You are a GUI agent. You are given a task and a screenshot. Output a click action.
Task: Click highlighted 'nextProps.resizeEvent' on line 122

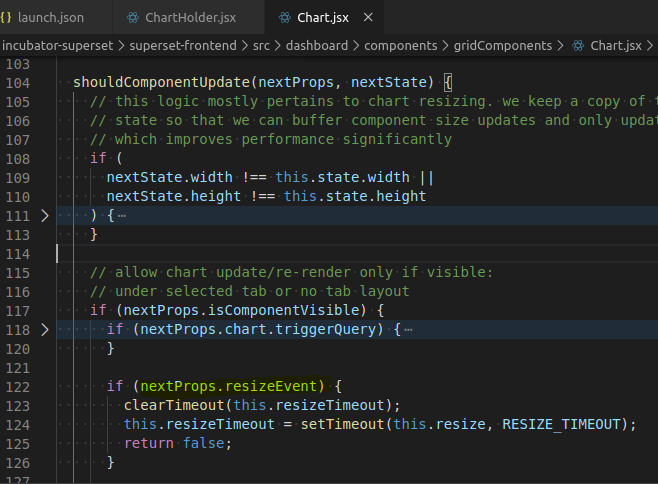[x=229, y=386]
